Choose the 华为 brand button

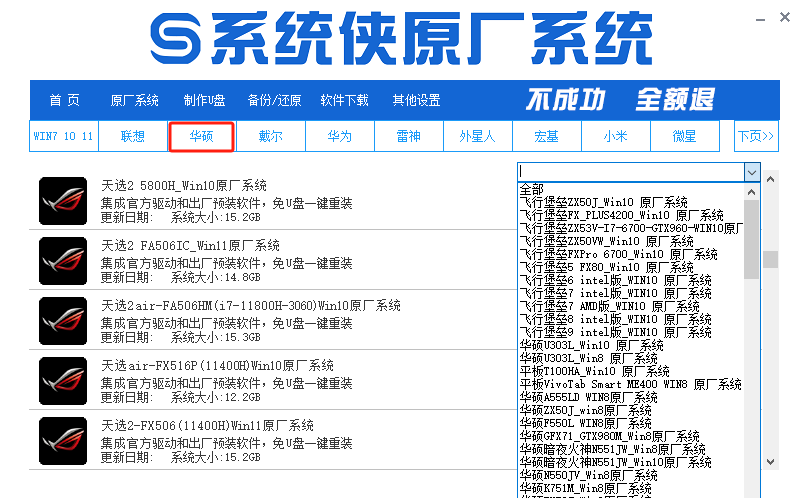point(340,136)
